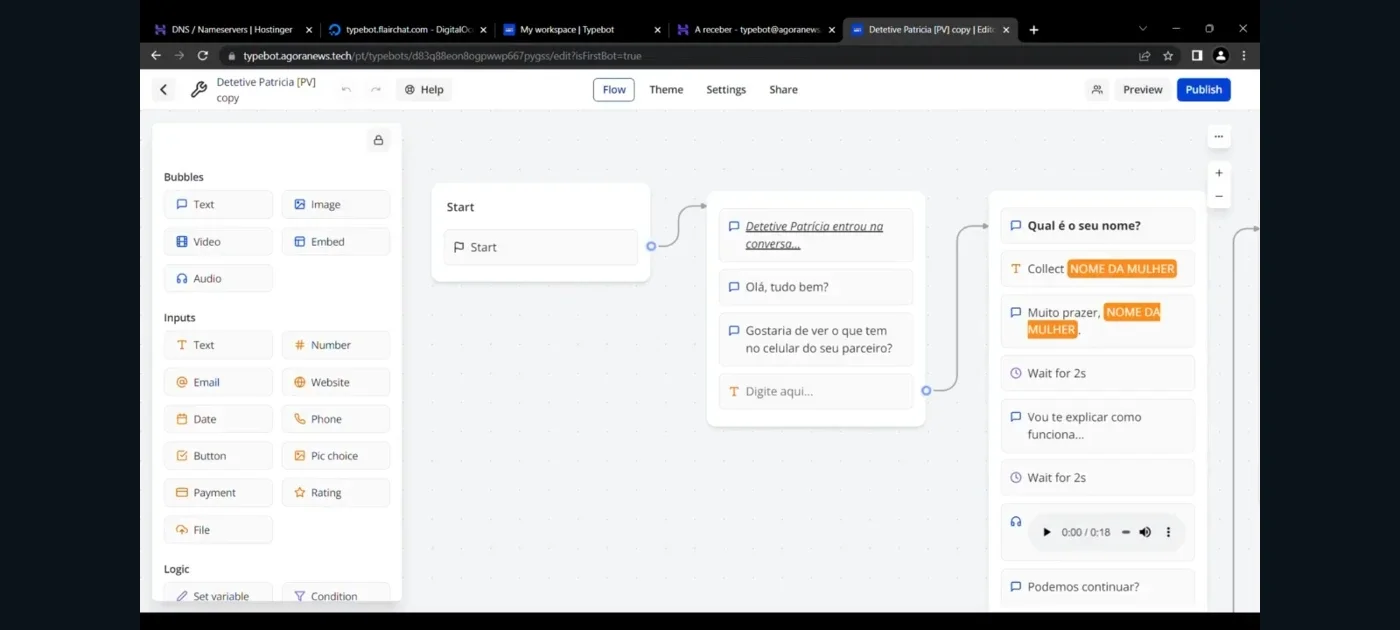Add a Pic choice input block
The width and height of the screenshot is (1400, 630).
(x=336, y=456)
